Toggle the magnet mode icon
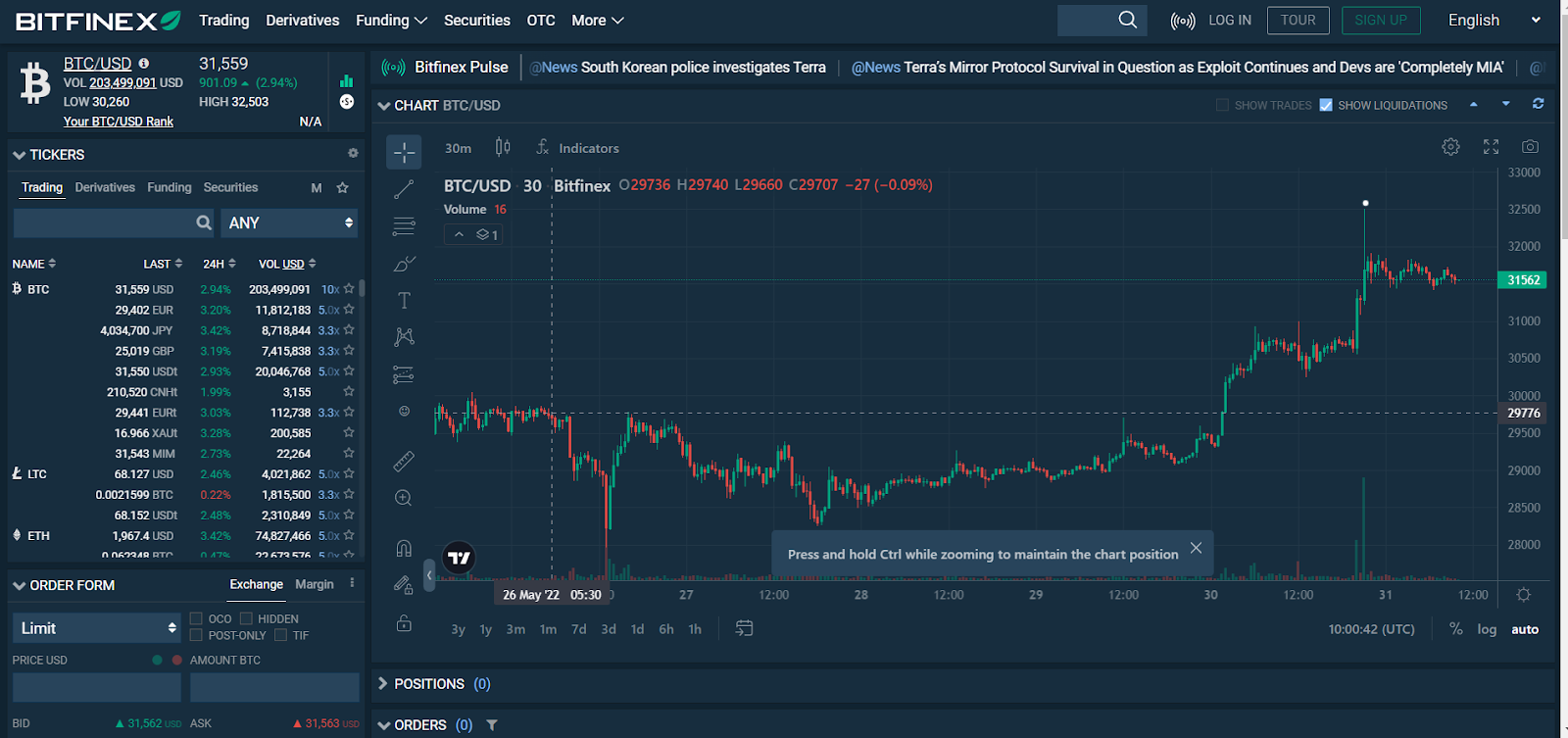 point(404,548)
